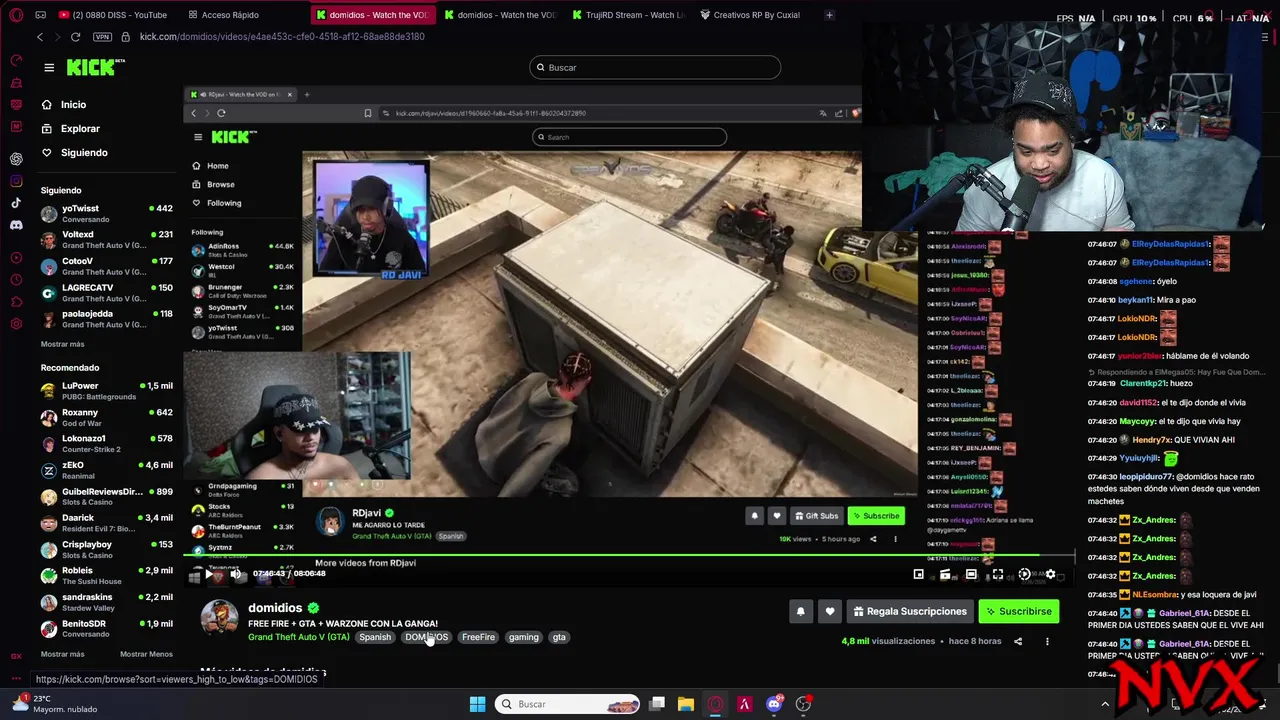Open Discord panel in Opera sidebar
1280x720 pixels.
[16, 225]
